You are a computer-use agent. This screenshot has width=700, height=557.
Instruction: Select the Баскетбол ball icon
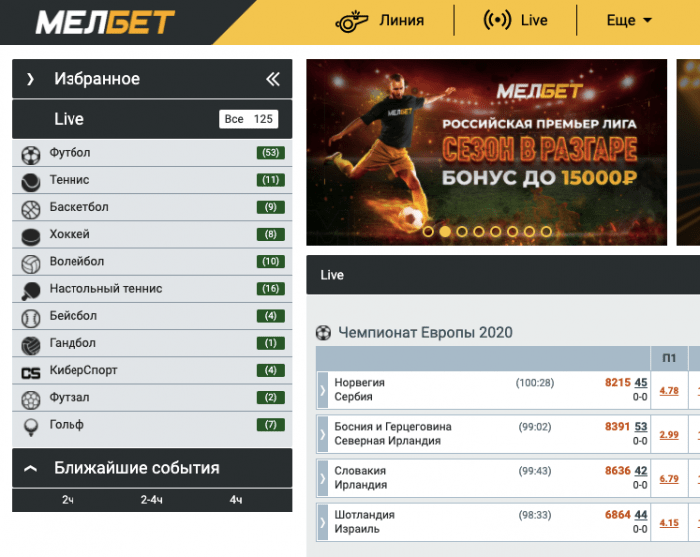coord(31,210)
